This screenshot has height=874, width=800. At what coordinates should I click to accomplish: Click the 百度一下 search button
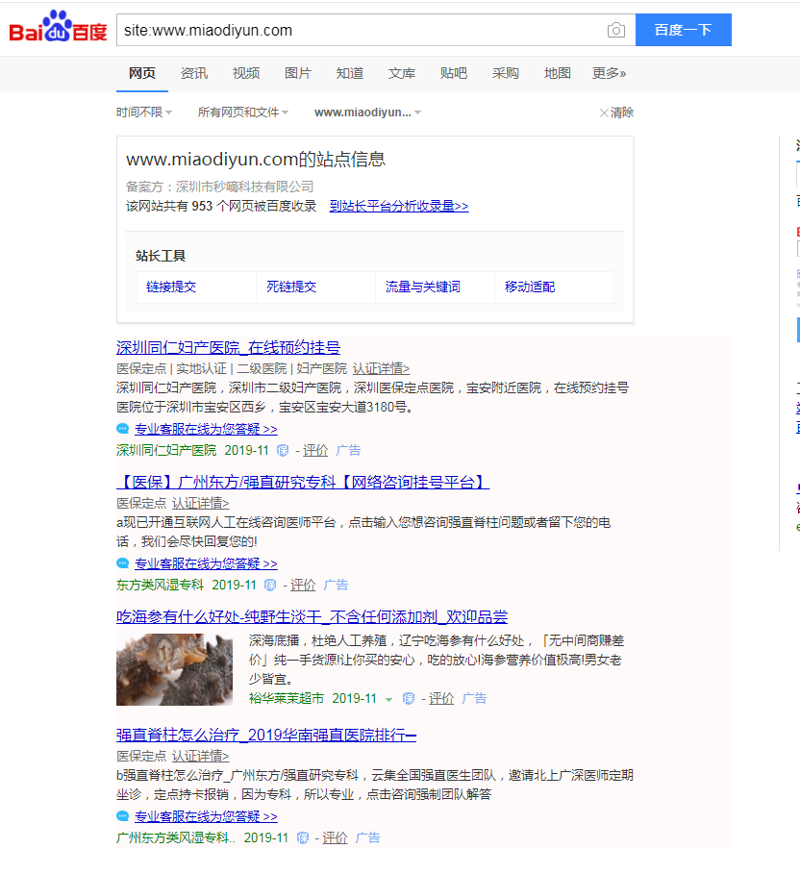click(x=683, y=30)
